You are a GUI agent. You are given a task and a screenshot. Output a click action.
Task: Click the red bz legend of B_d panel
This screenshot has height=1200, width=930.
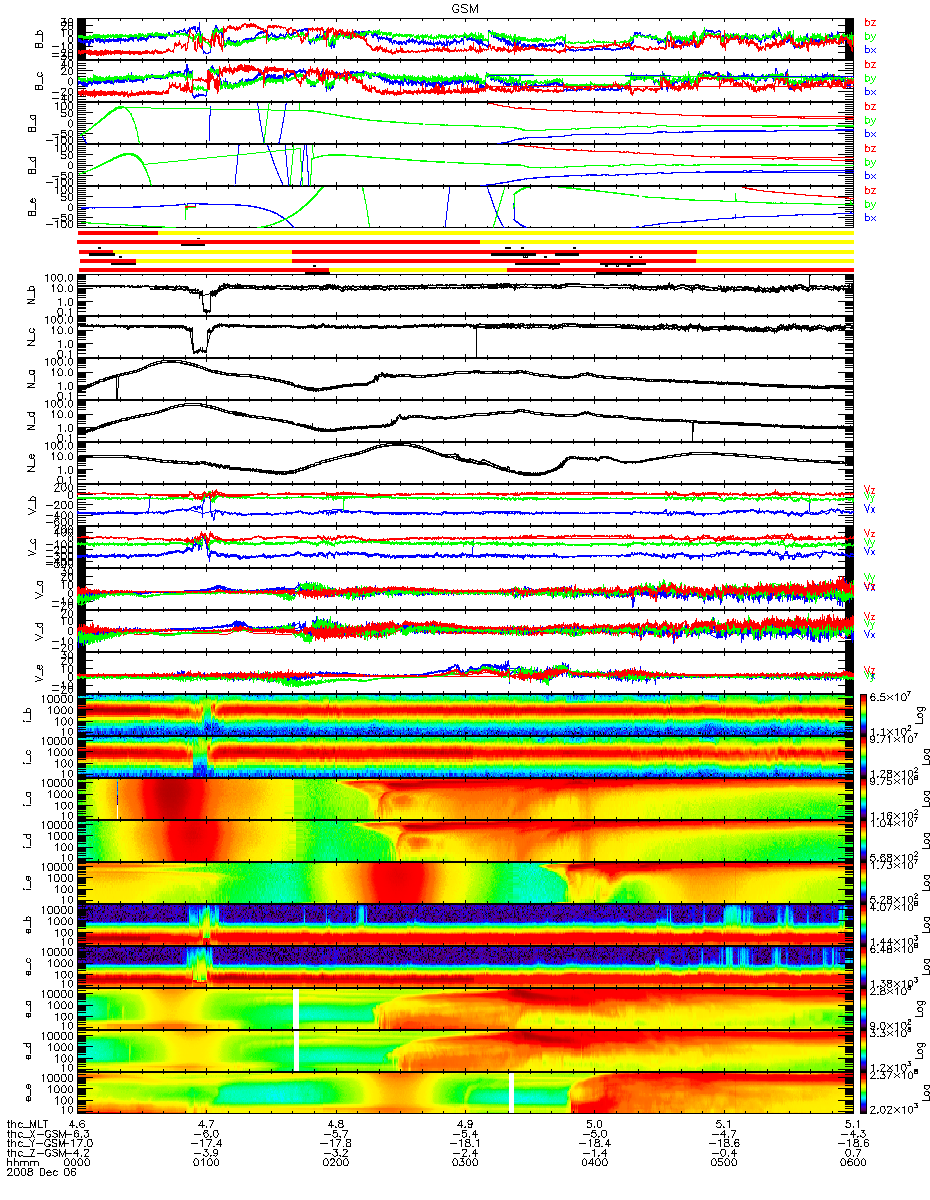(870, 148)
